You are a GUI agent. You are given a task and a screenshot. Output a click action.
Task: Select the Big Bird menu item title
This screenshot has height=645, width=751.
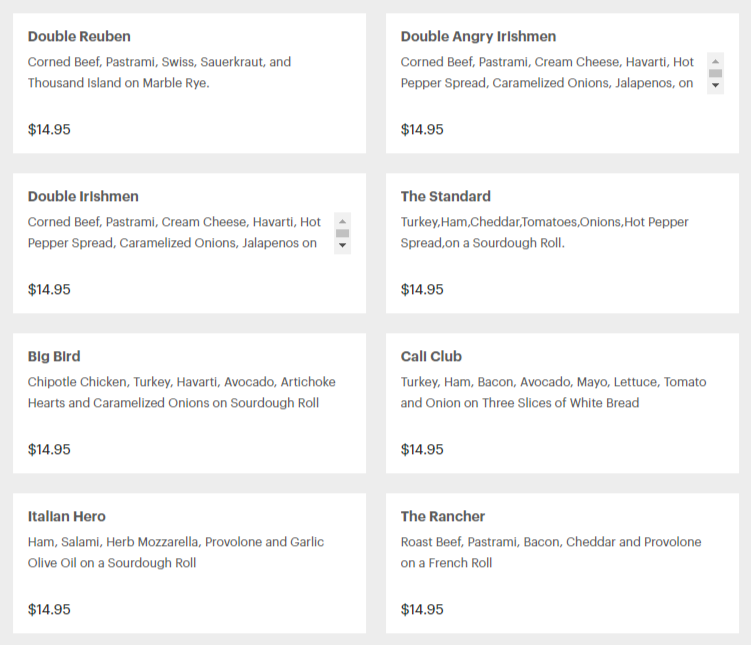(54, 356)
